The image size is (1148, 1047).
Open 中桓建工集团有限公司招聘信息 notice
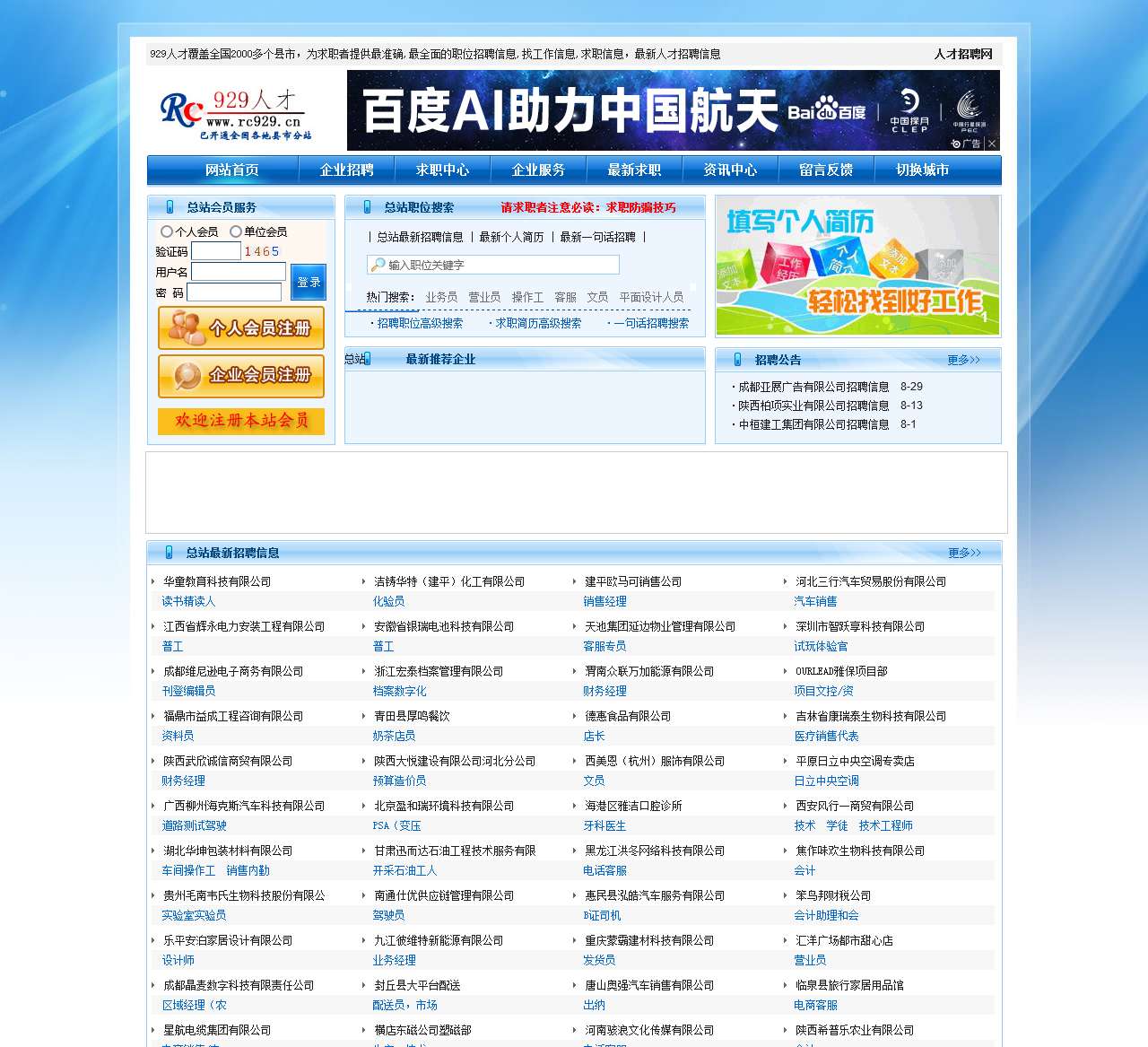point(813,424)
